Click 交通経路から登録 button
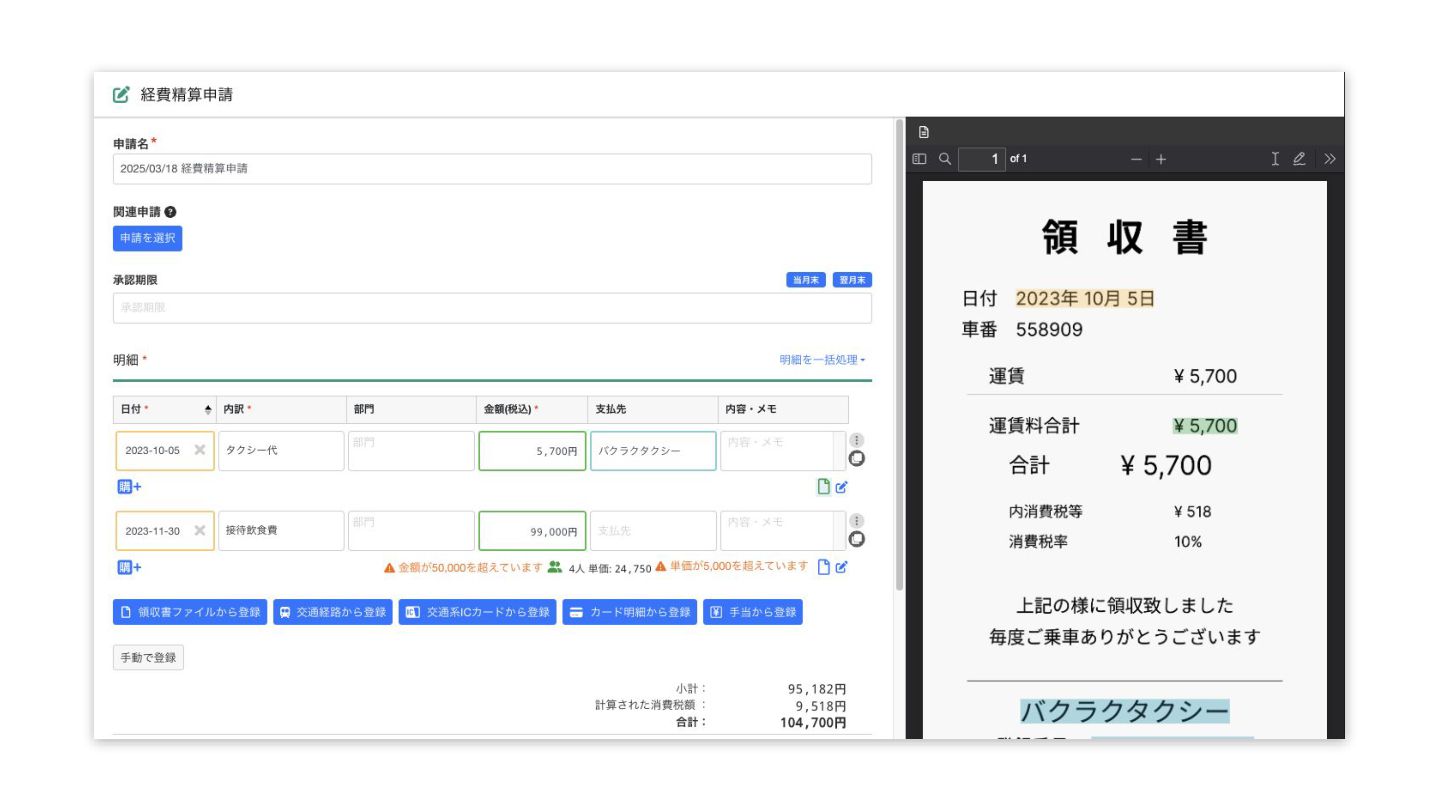This screenshot has height=810, width=1440. click(x=333, y=612)
